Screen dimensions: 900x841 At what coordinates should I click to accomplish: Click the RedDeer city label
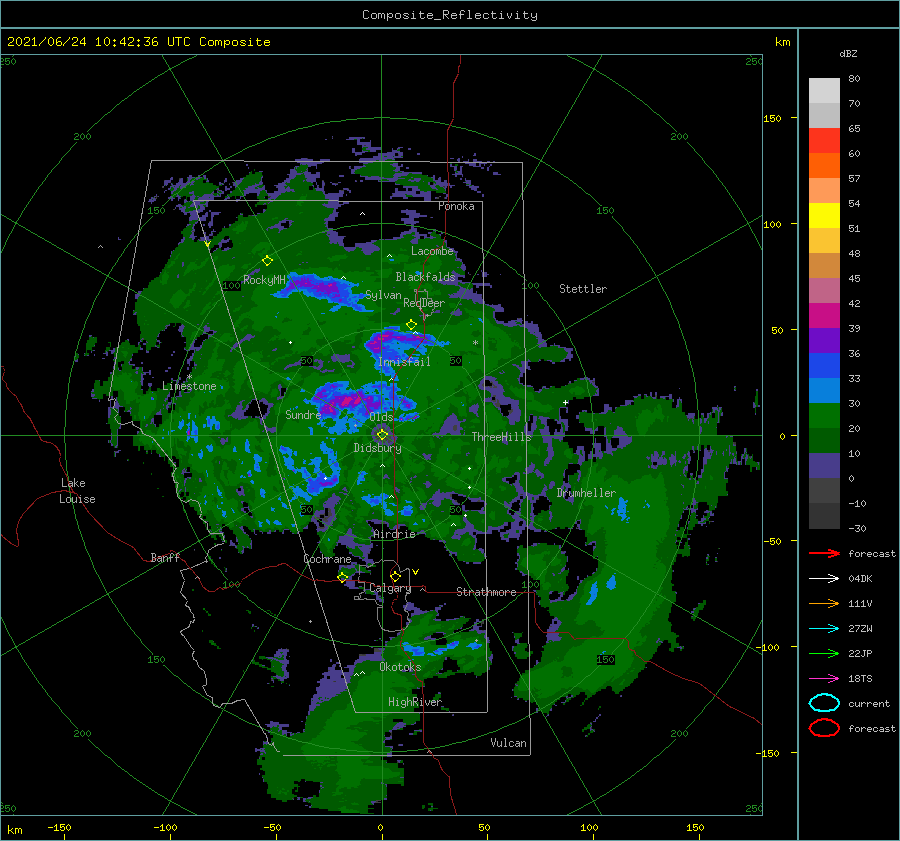(x=424, y=303)
